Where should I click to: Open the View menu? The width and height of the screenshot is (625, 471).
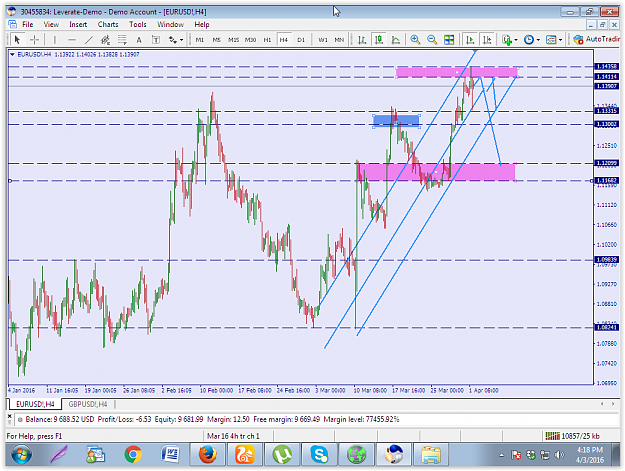pos(51,24)
